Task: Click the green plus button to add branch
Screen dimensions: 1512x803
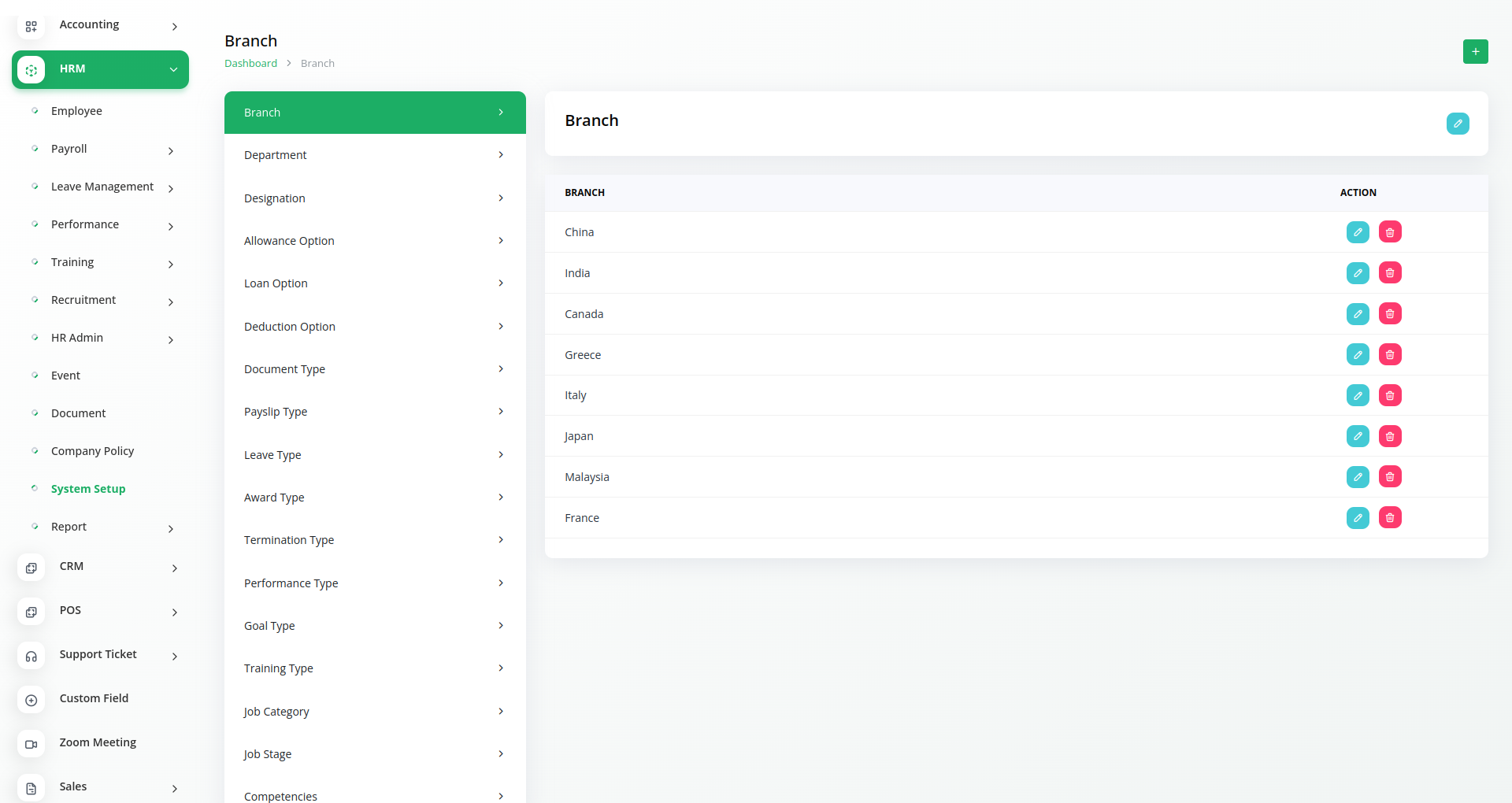Action: pyautogui.click(x=1475, y=52)
